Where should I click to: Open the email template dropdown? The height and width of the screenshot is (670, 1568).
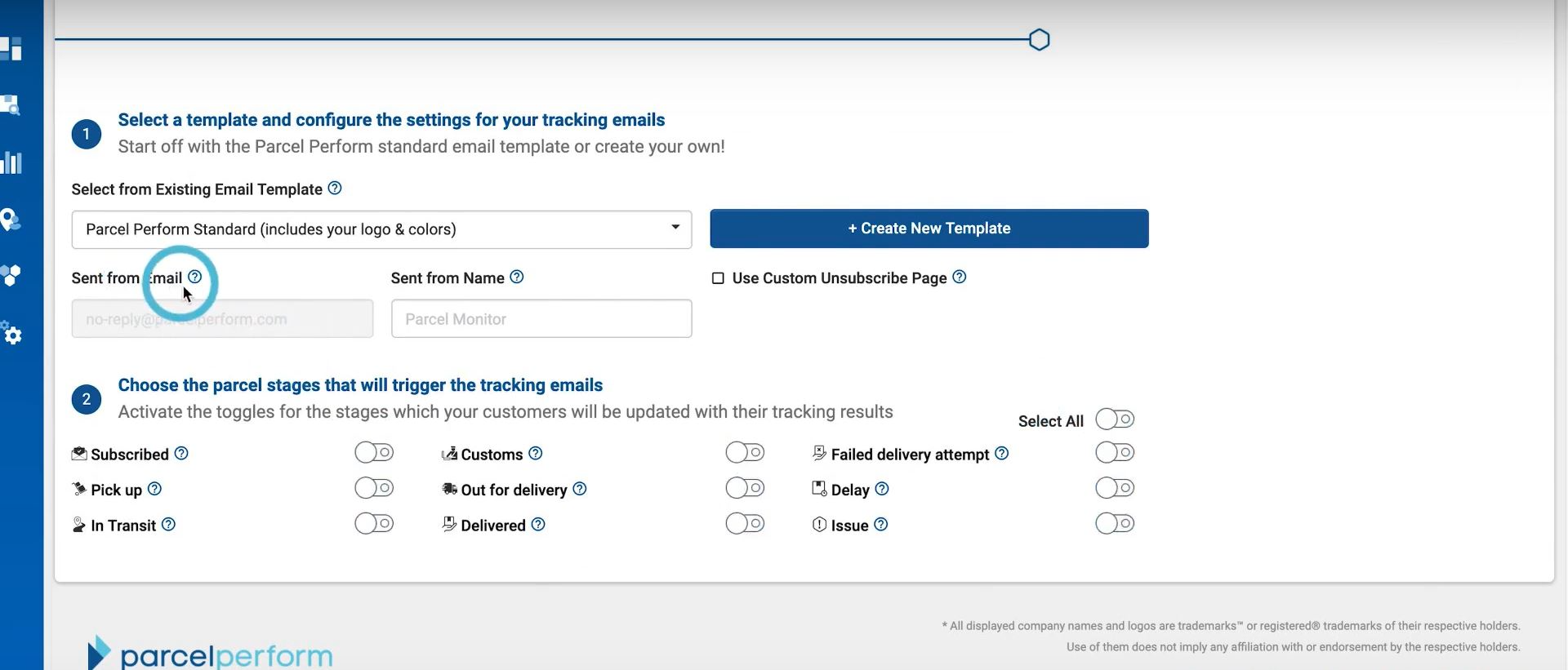(x=381, y=229)
